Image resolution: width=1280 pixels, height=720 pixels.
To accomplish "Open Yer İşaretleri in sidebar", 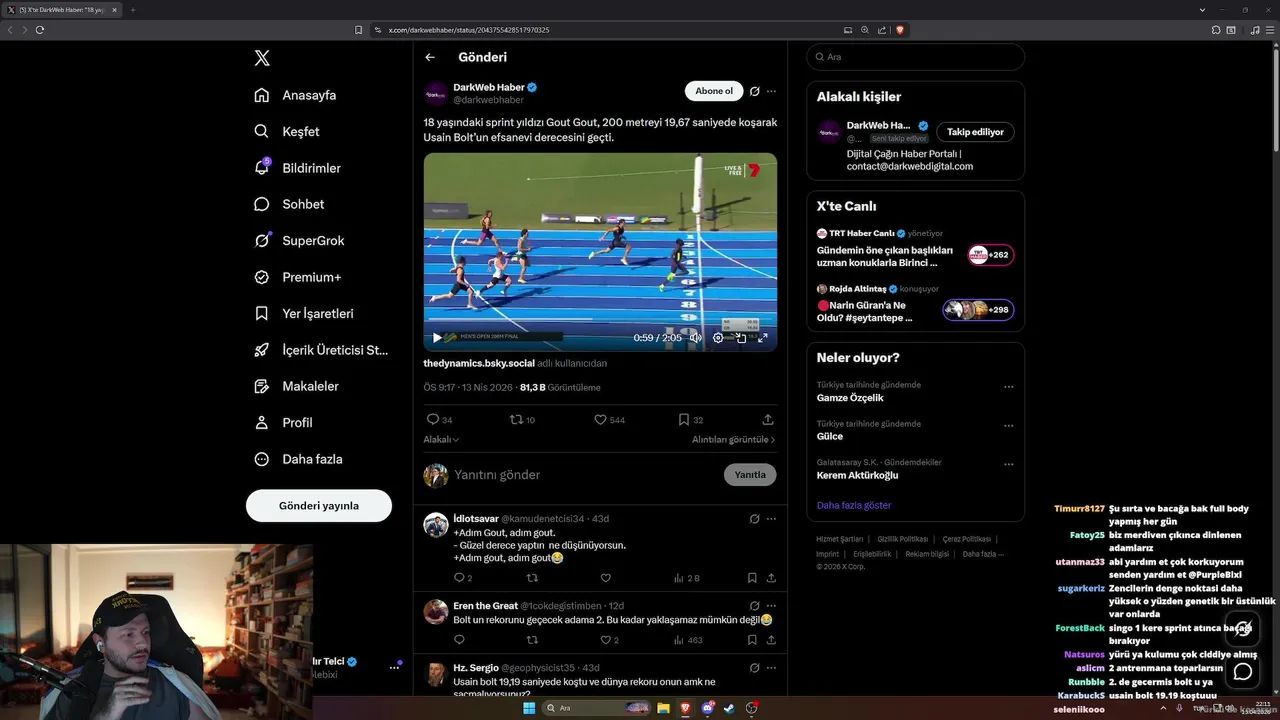I will tap(304, 313).
